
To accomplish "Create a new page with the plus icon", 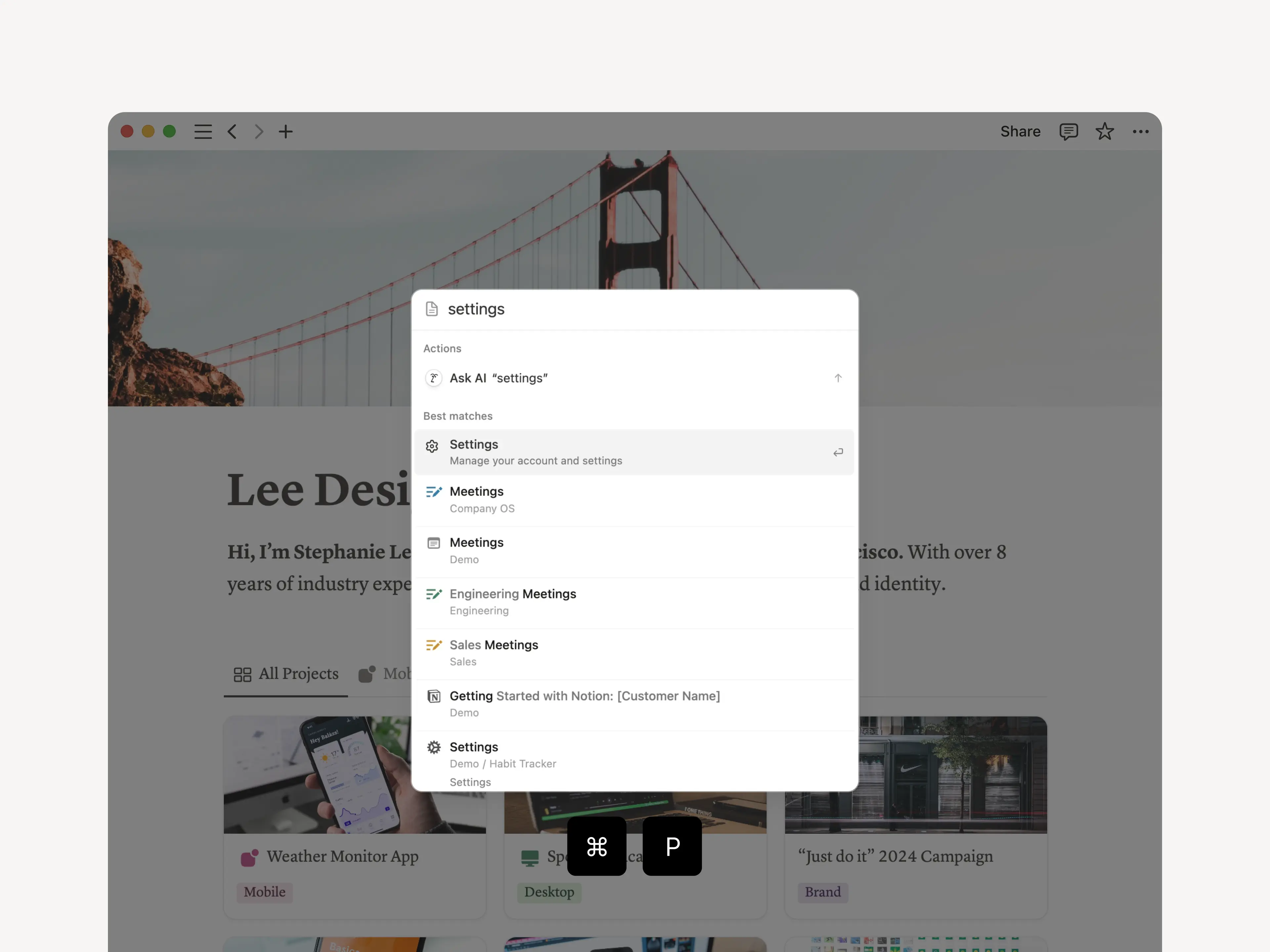I will click(x=285, y=132).
